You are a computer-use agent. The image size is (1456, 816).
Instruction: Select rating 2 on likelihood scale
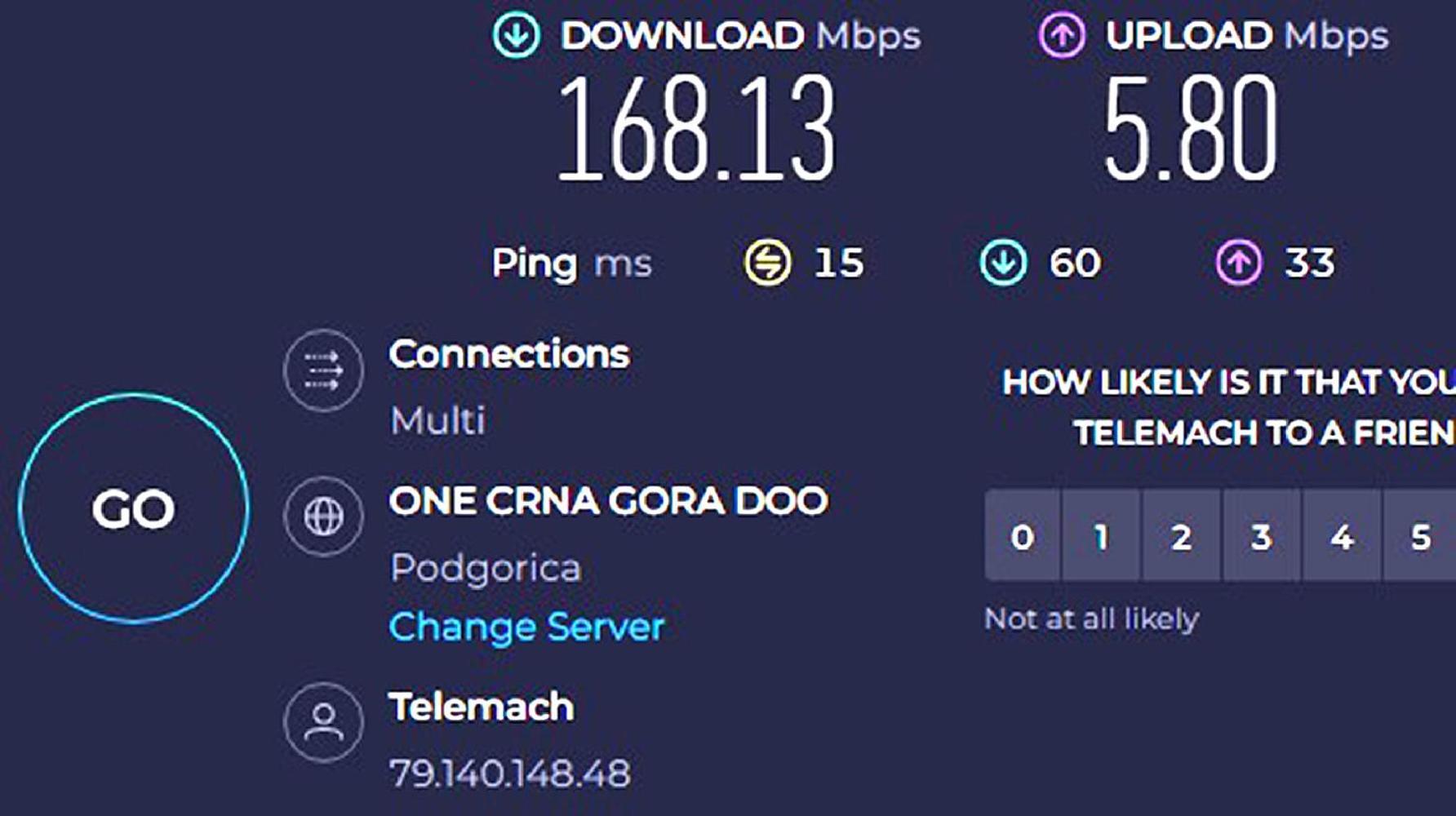click(x=1181, y=536)
